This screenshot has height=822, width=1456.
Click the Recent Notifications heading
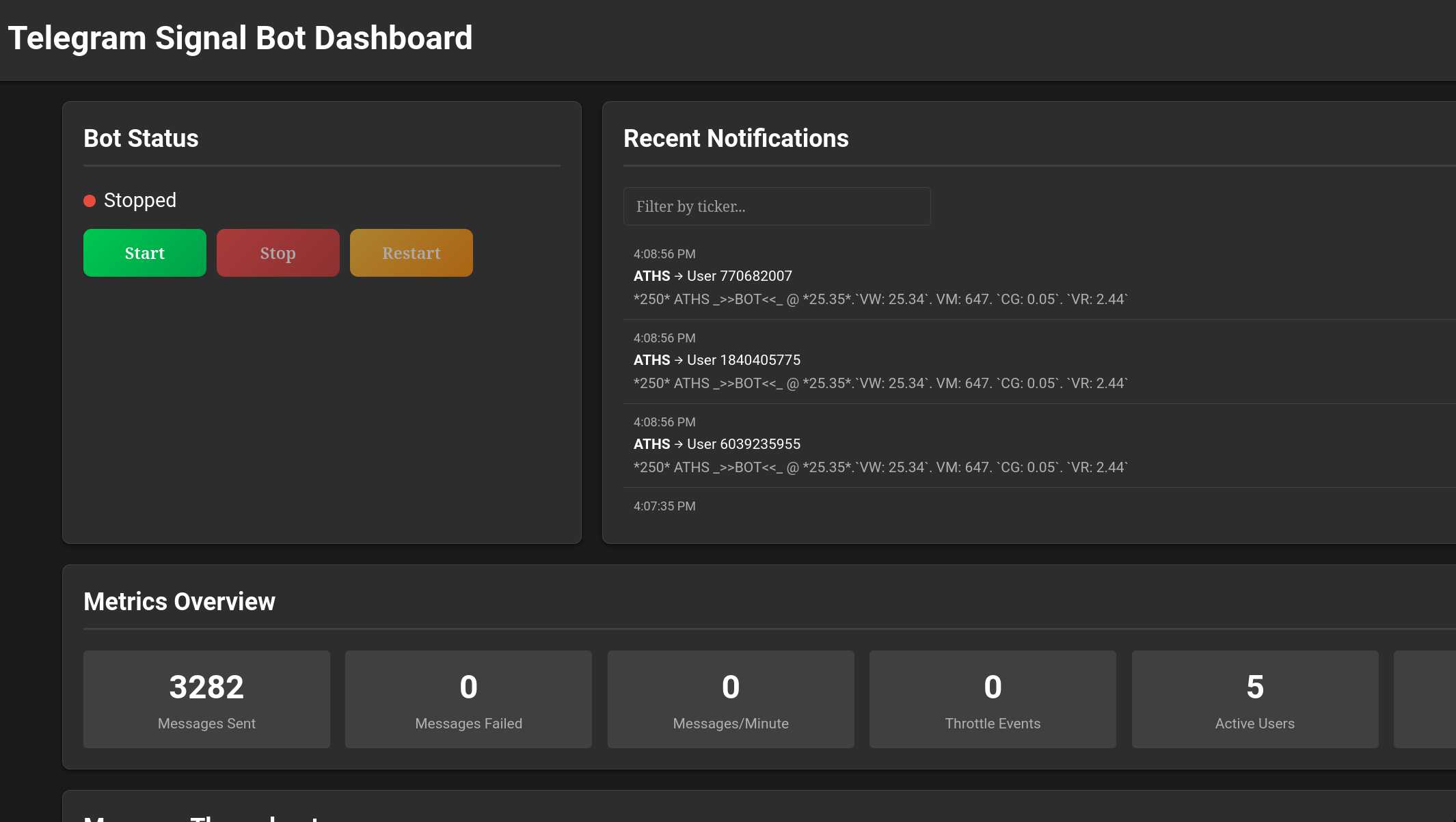736,138
